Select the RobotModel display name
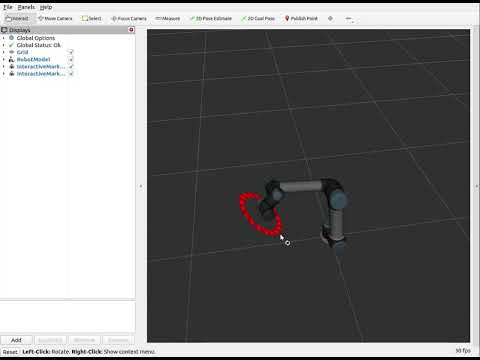 coord(33,59)
